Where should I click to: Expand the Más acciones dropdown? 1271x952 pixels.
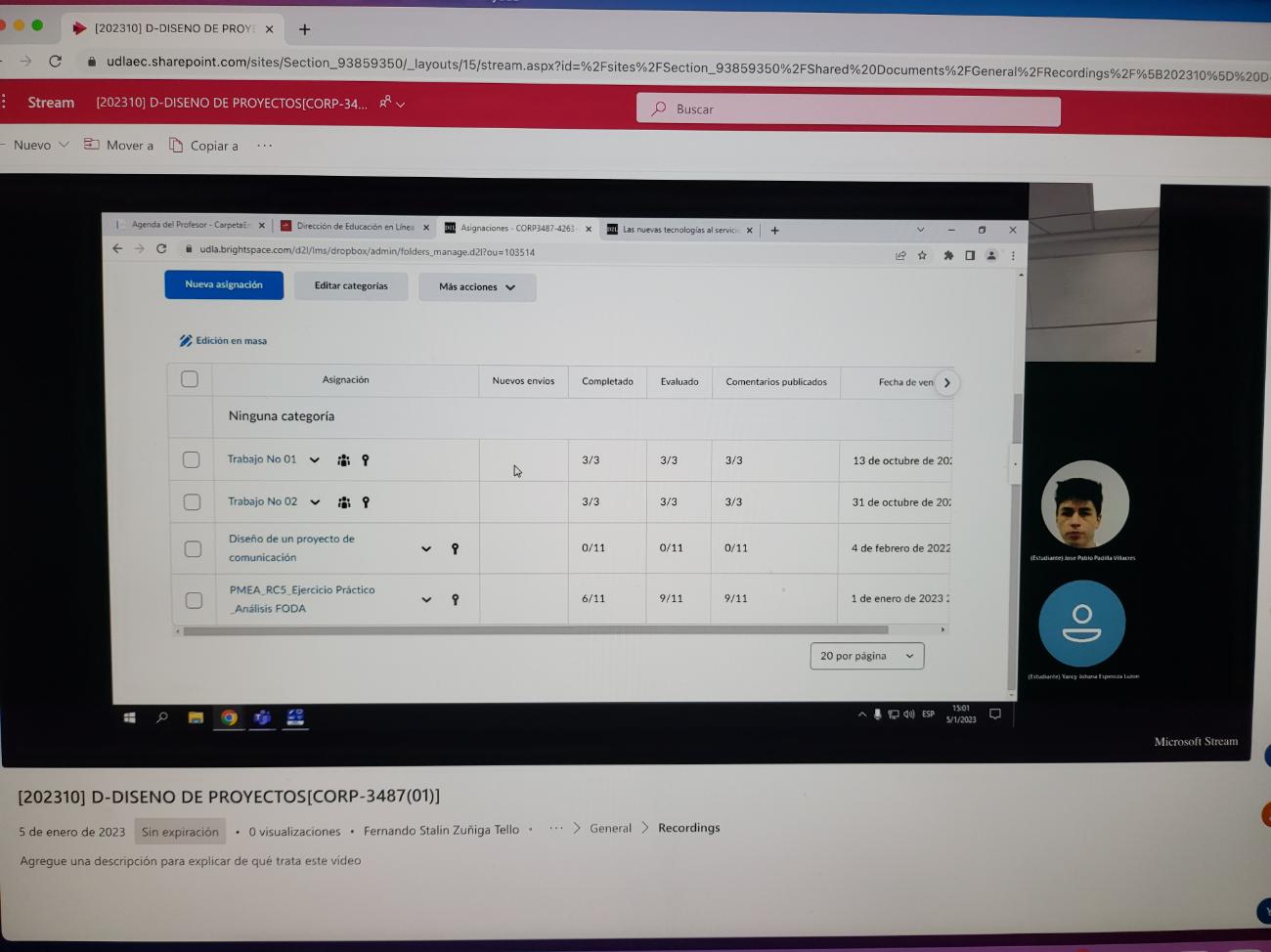coord(477,287)
